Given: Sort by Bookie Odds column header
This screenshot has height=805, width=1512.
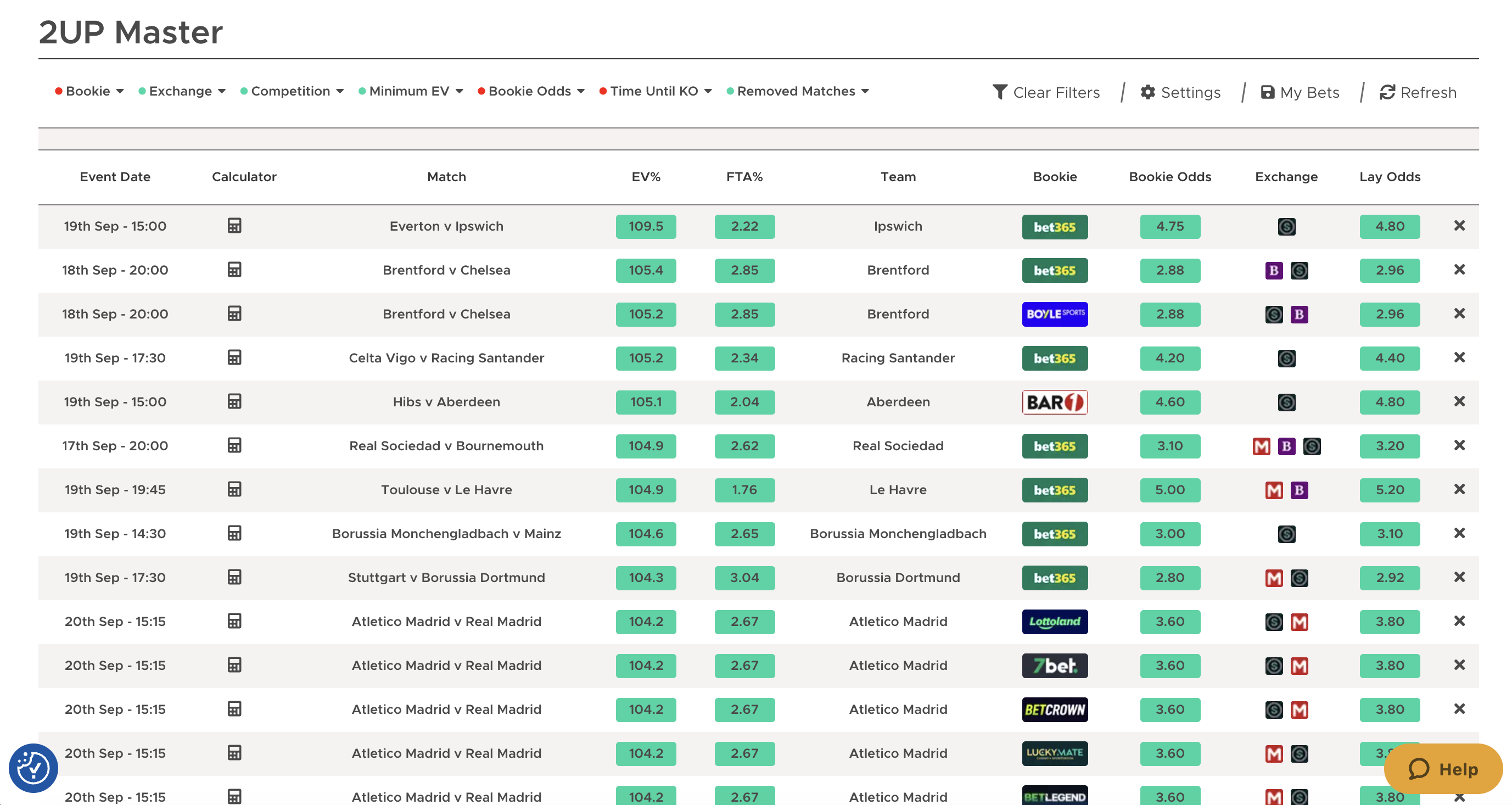Looking at the screenshot, I should pos(1170,177).
